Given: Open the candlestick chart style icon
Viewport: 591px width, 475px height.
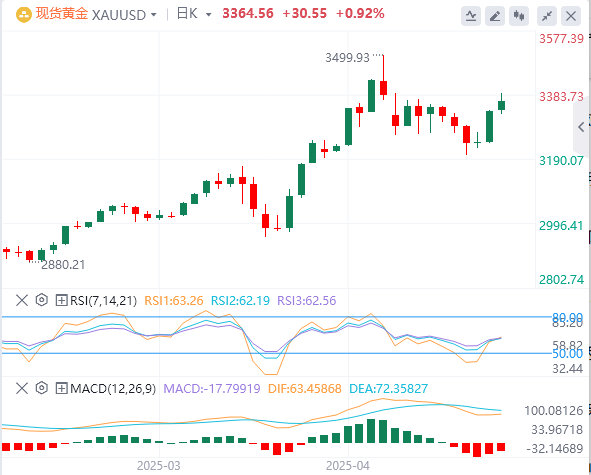Looking at the screenshot, I should click(519, 16).
